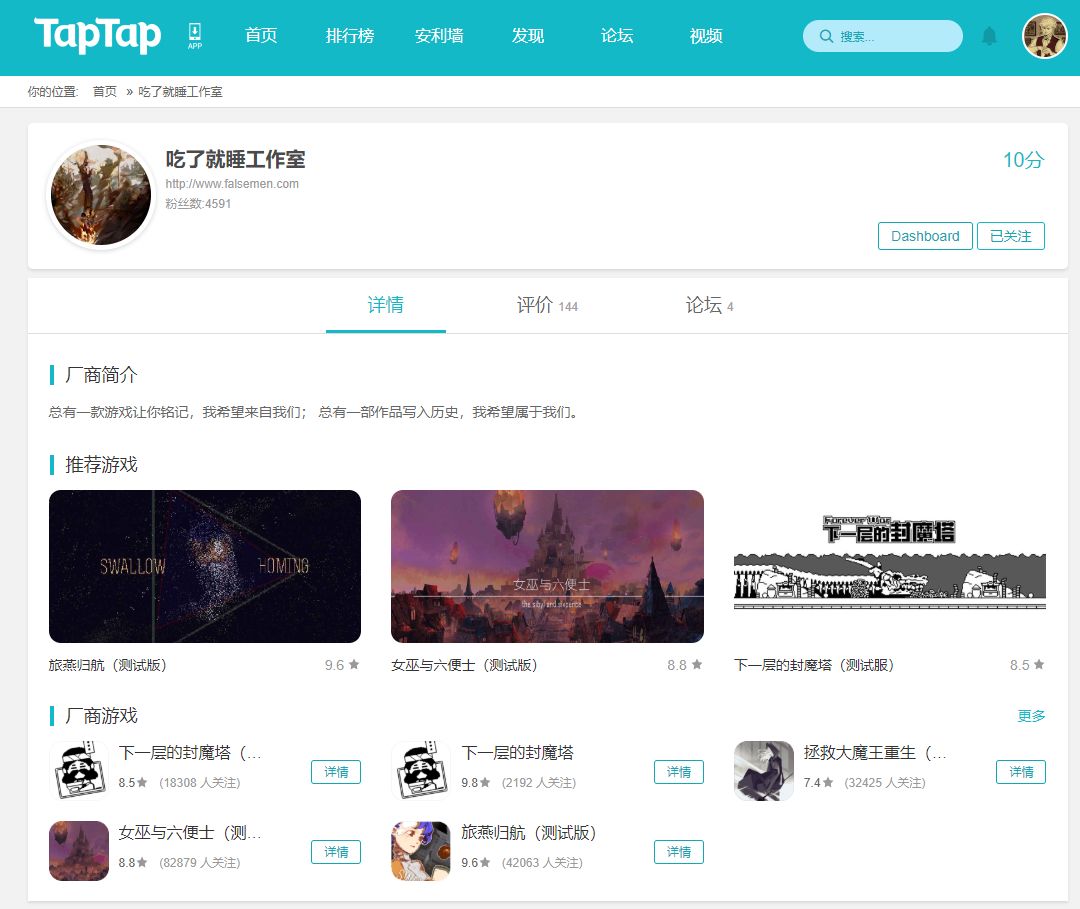Image resolution: width=1080 pixels, height=909 pixels.
Task: Click the 10分 studio rating
Action: (x=1024, y=160)
